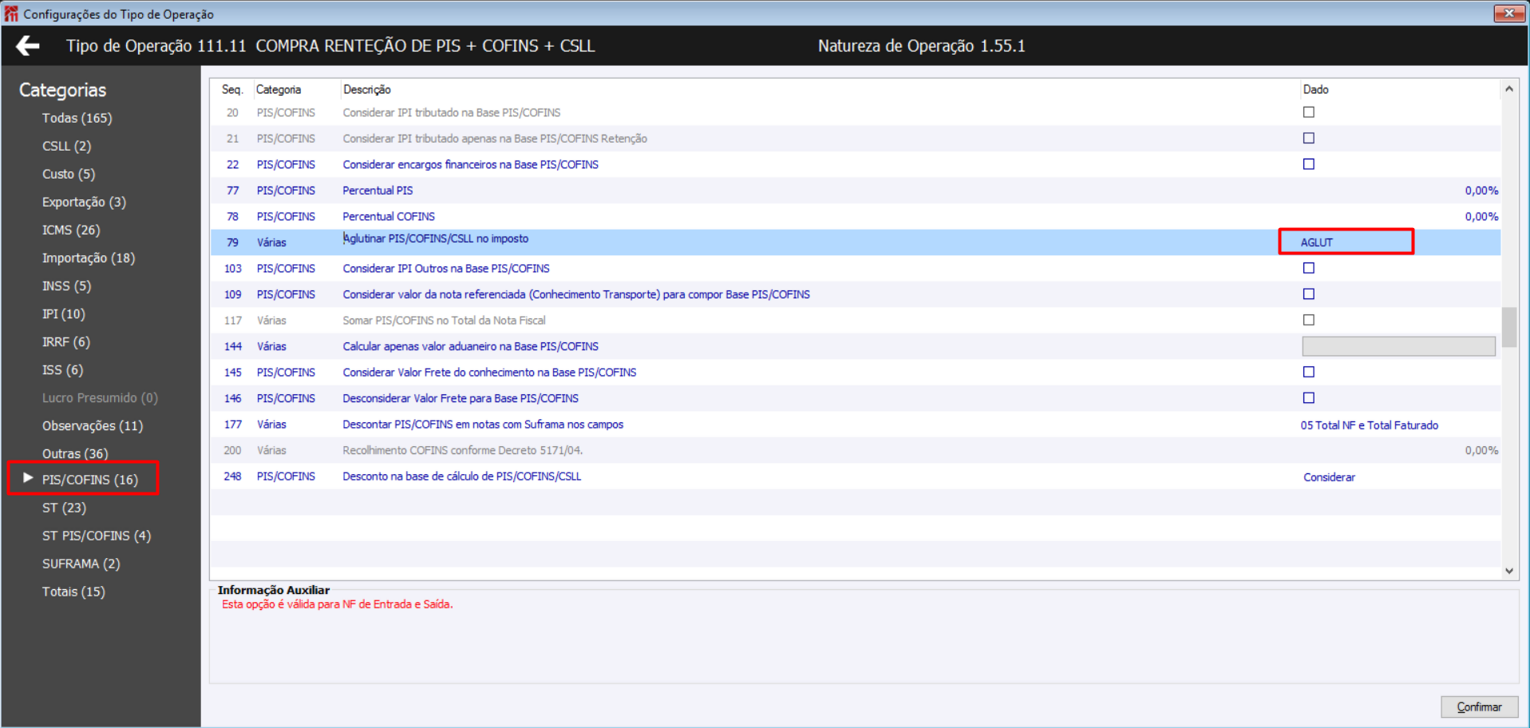Toggle checkbox for Considerar encargos financeiros
The image size is (1530, 728).
click(x=1308, y=164)
